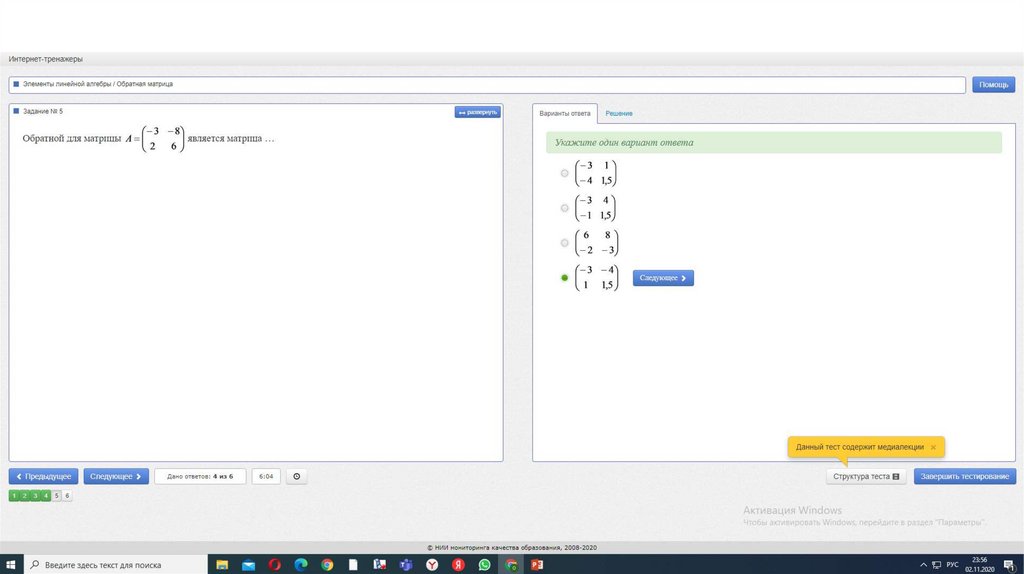Open Google Chrome from the taskbar
The height and width of the screenshot is (574, 1024).
(327, 565)
